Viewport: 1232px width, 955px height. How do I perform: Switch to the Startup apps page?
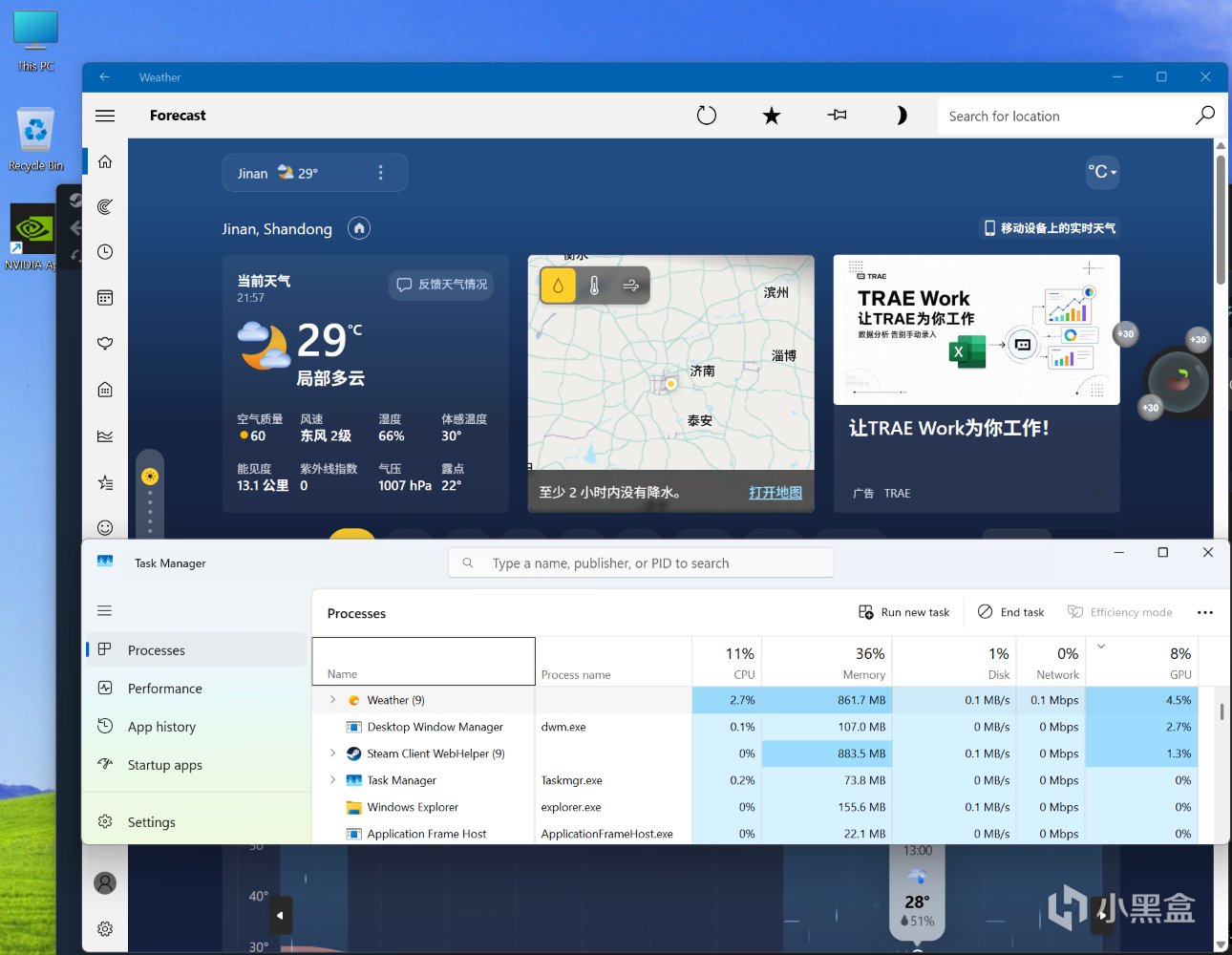tap(197, 765)
